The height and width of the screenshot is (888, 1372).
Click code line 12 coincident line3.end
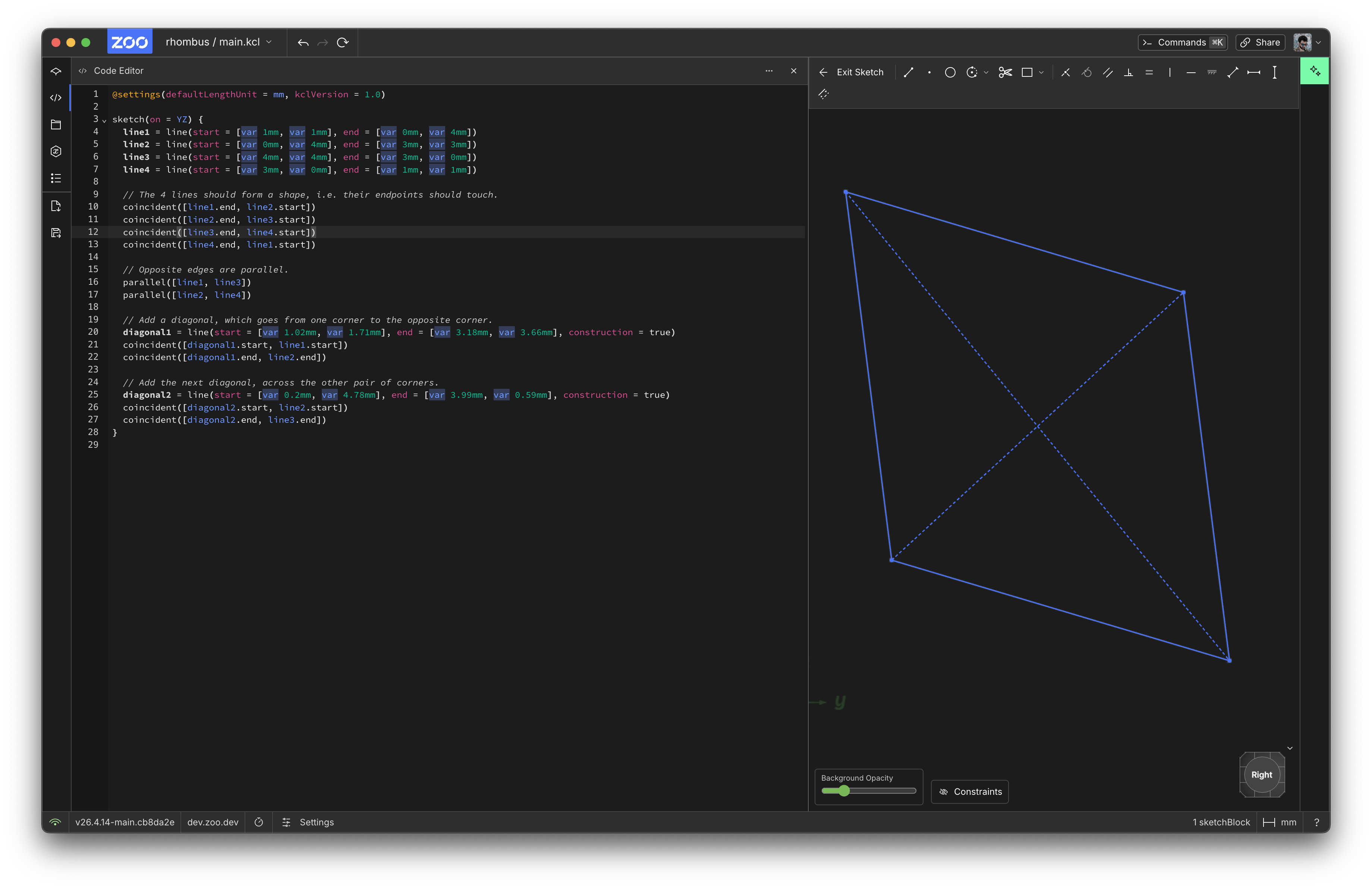[220, 232]
